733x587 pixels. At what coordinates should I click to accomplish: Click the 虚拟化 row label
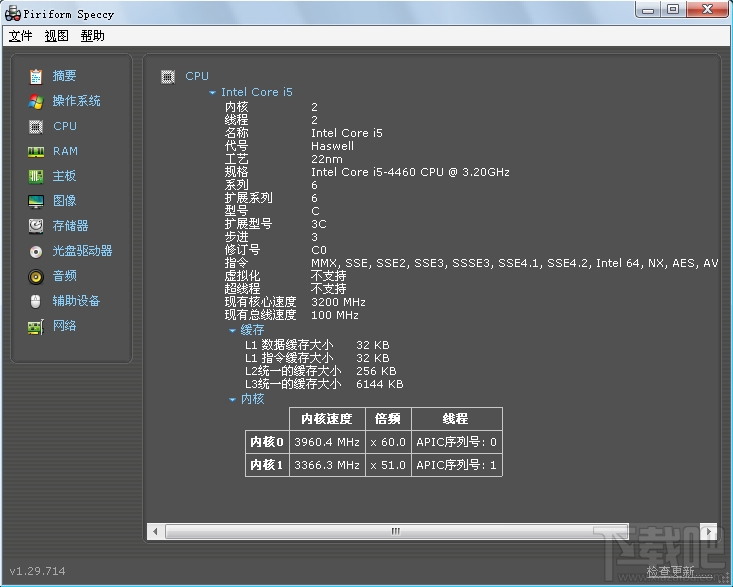point(242,276)
